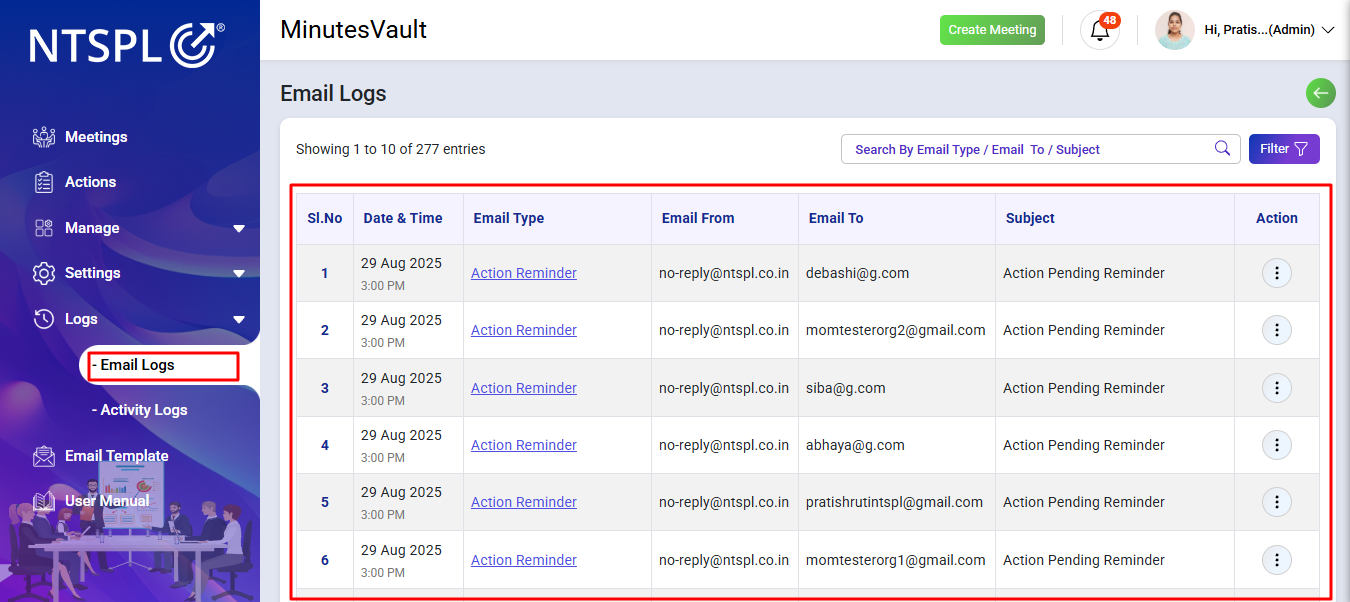Click the Create Meeting button
The width and height of the screenshot is (1350, 602).
click(x=992, y=30)
